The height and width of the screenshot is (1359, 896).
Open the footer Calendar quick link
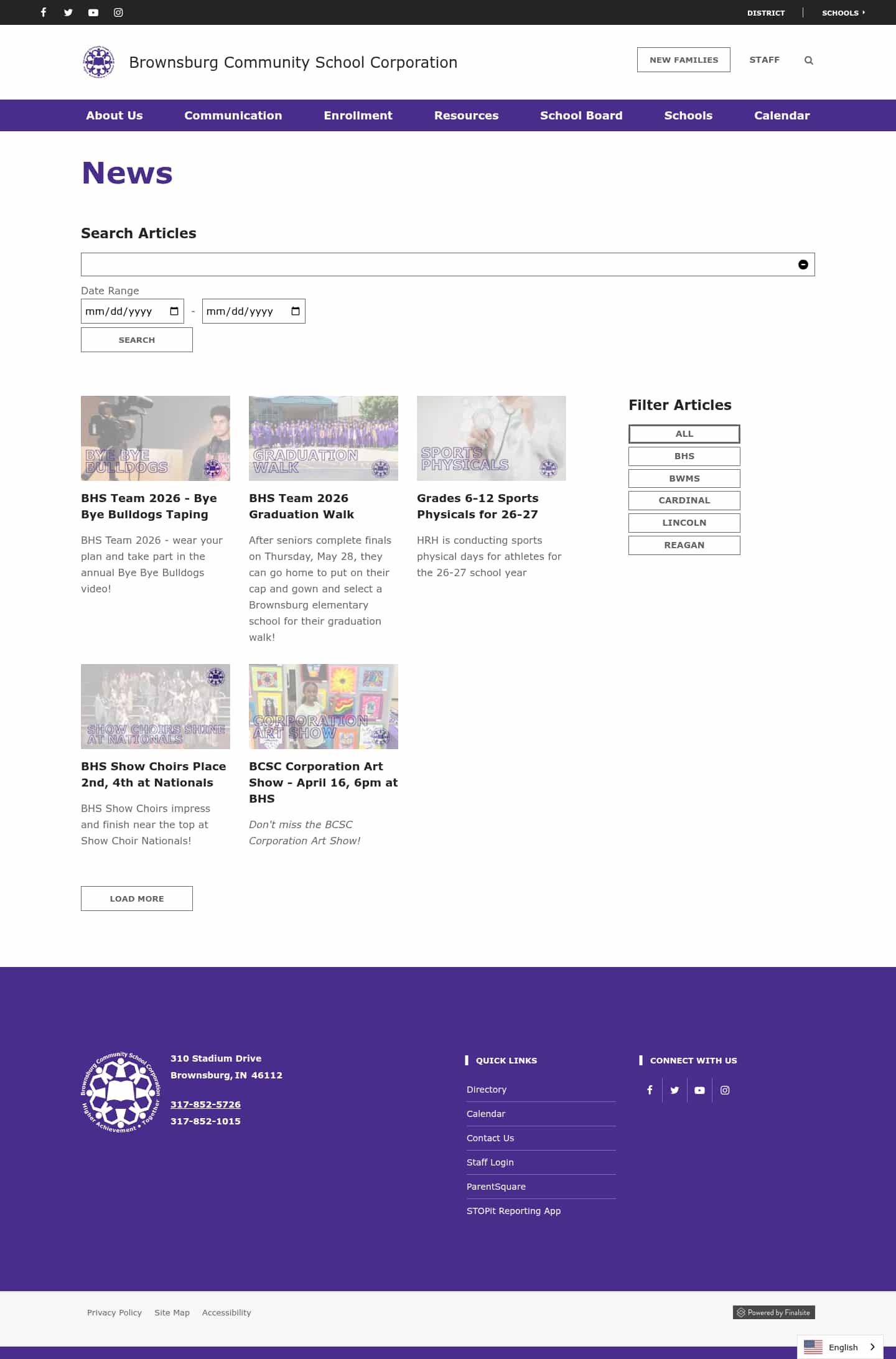point(486,1114)
